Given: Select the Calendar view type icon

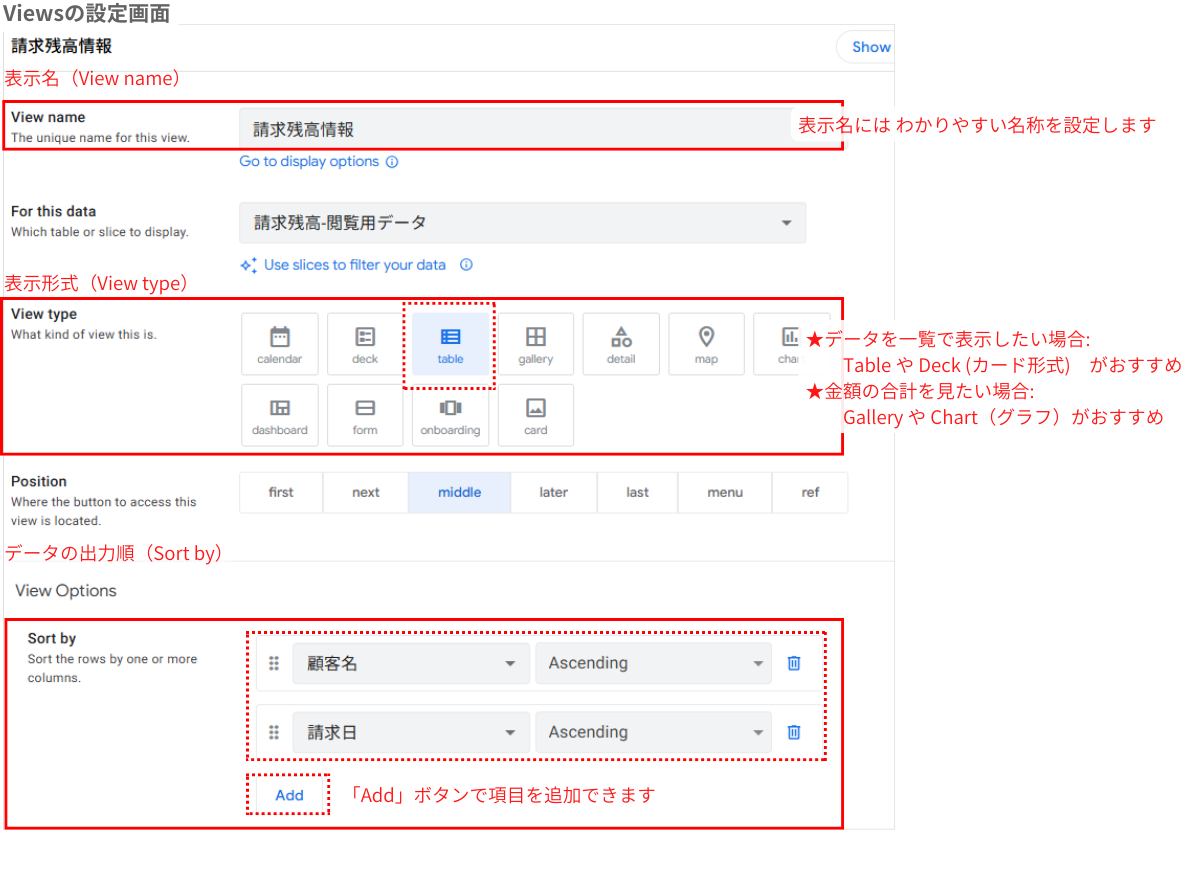Looking at the screenshot, I should [x=280, y=344].
